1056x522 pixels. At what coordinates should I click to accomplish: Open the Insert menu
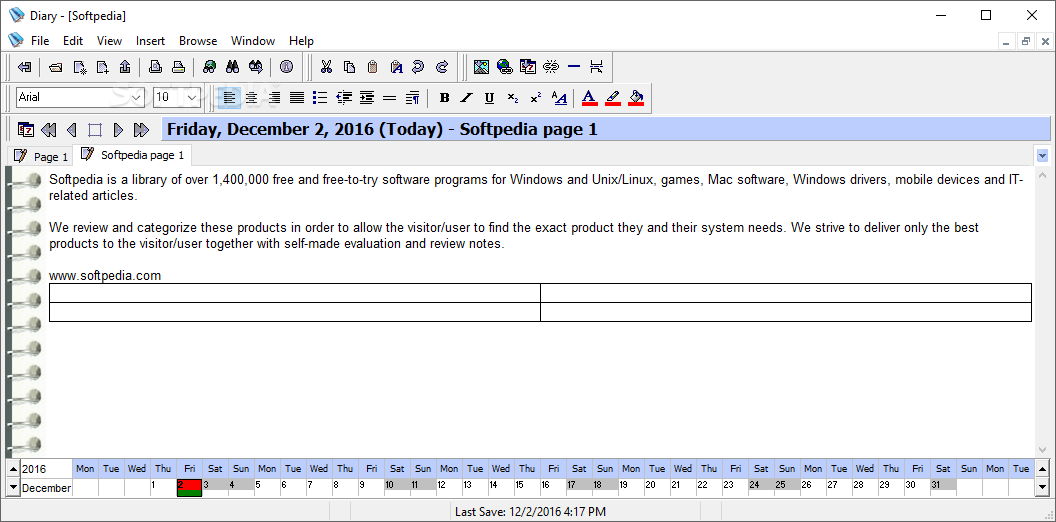[150, 40]
